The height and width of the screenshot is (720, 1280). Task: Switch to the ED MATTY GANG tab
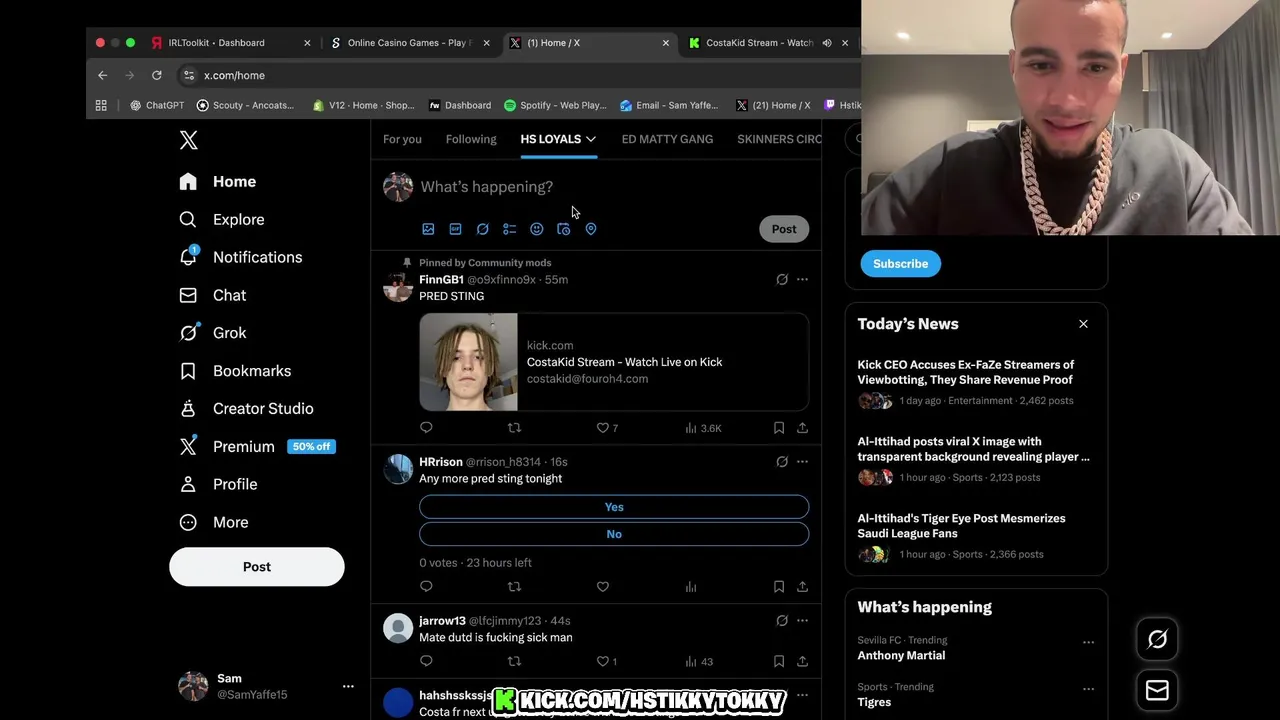tap(667, 139)
